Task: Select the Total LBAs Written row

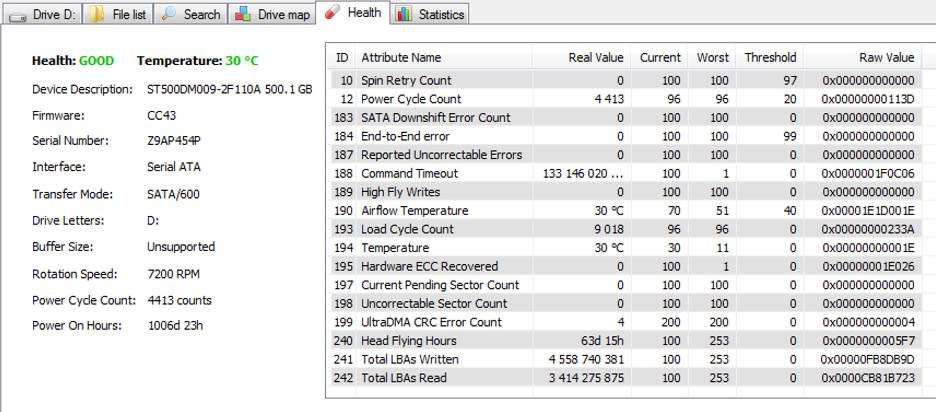Action: (409, 359)
